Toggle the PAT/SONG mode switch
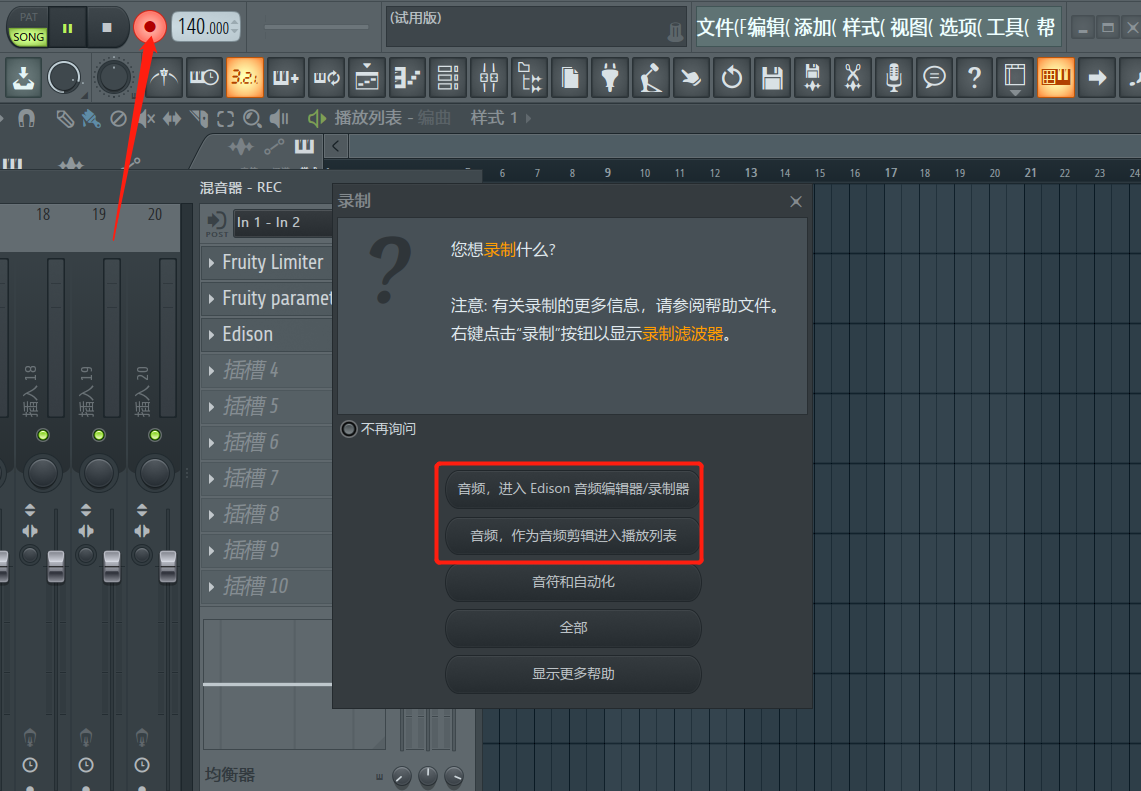Screen dimensions: 1141x791 [x=28, y=28]
